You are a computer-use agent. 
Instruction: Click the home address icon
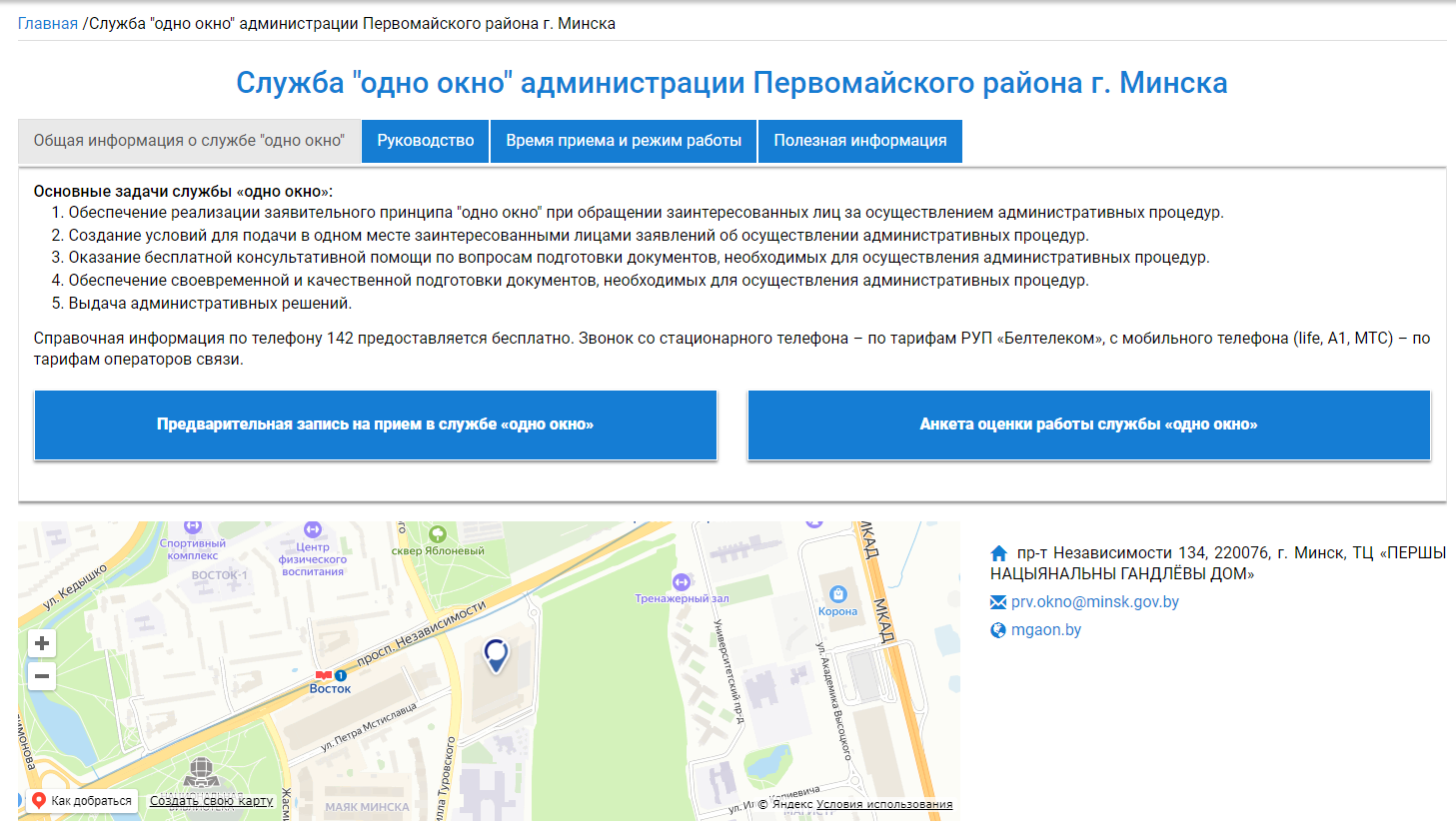coord(999,553)
